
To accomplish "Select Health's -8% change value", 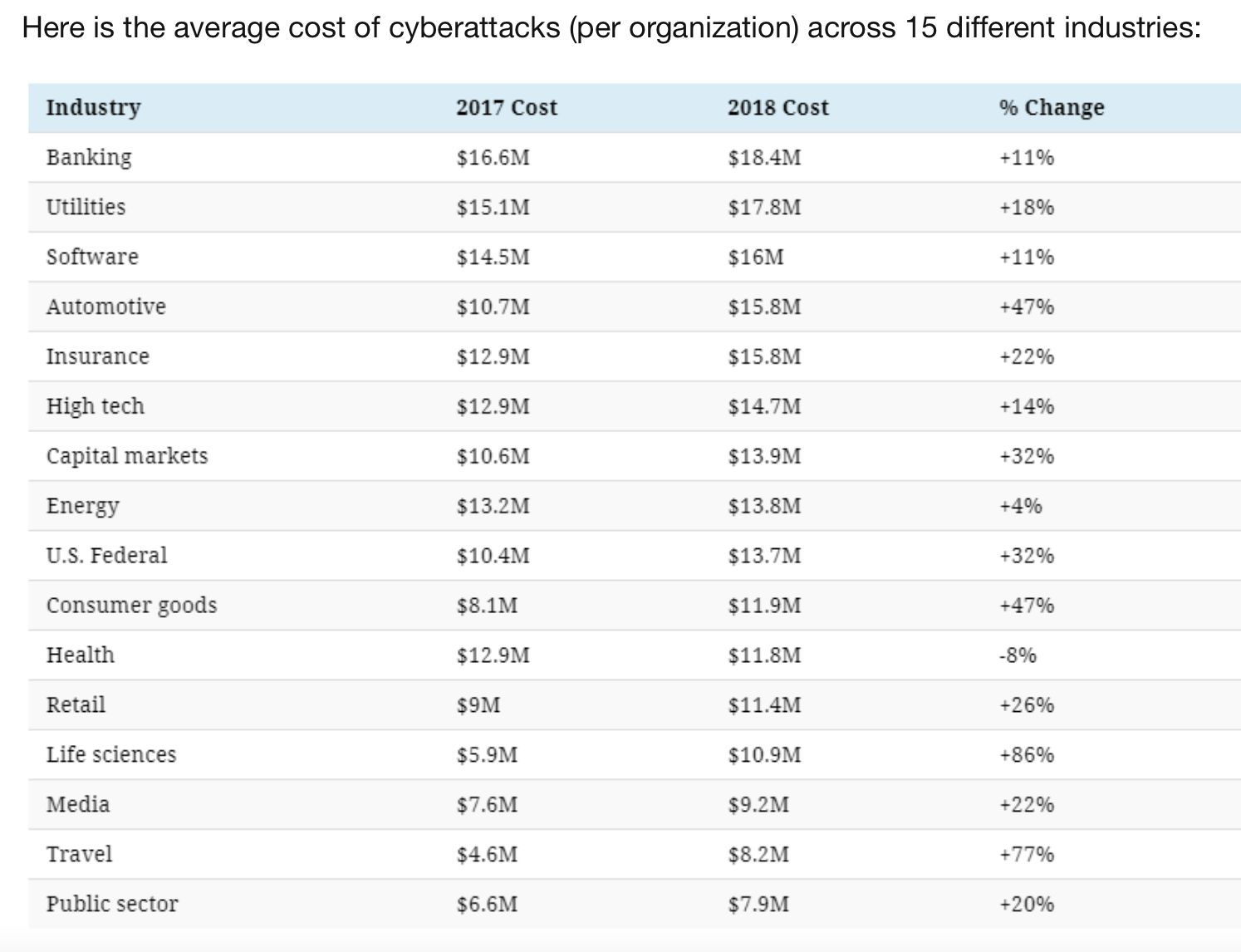I will click(1018, 655).
